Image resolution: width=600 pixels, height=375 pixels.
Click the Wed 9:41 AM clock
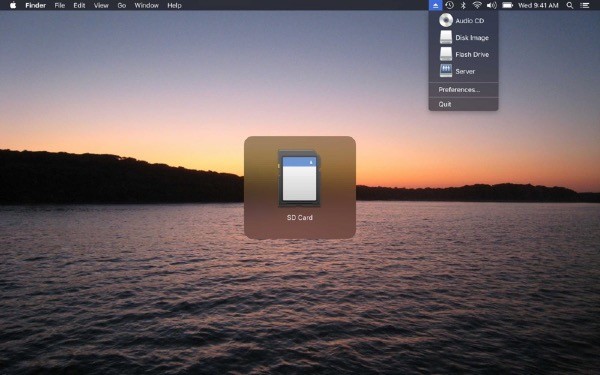coord(538,5)
